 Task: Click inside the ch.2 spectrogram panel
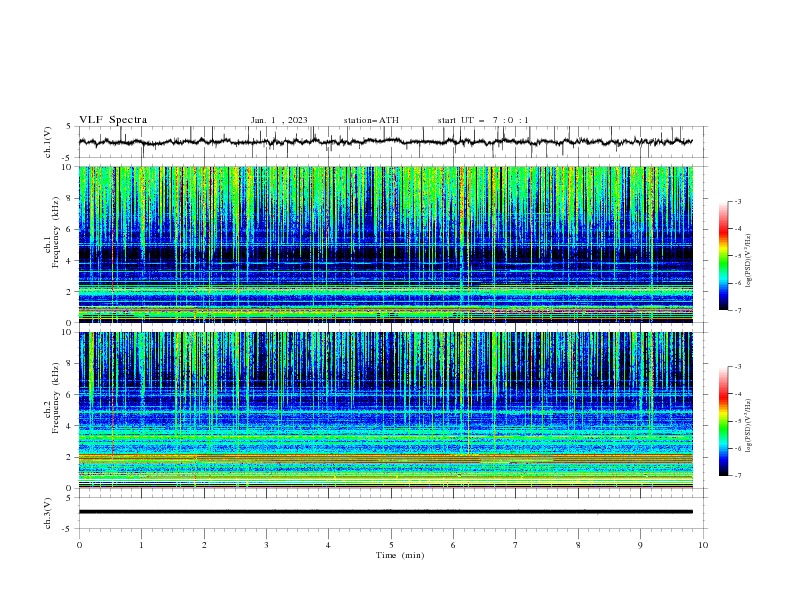point(385,410)
